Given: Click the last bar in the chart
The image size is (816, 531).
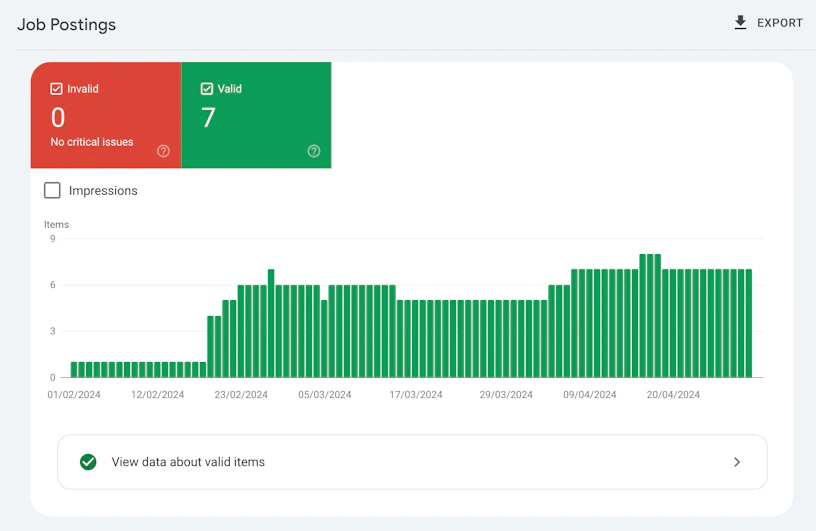Looking at the screenshot, I should pos(749,323).
